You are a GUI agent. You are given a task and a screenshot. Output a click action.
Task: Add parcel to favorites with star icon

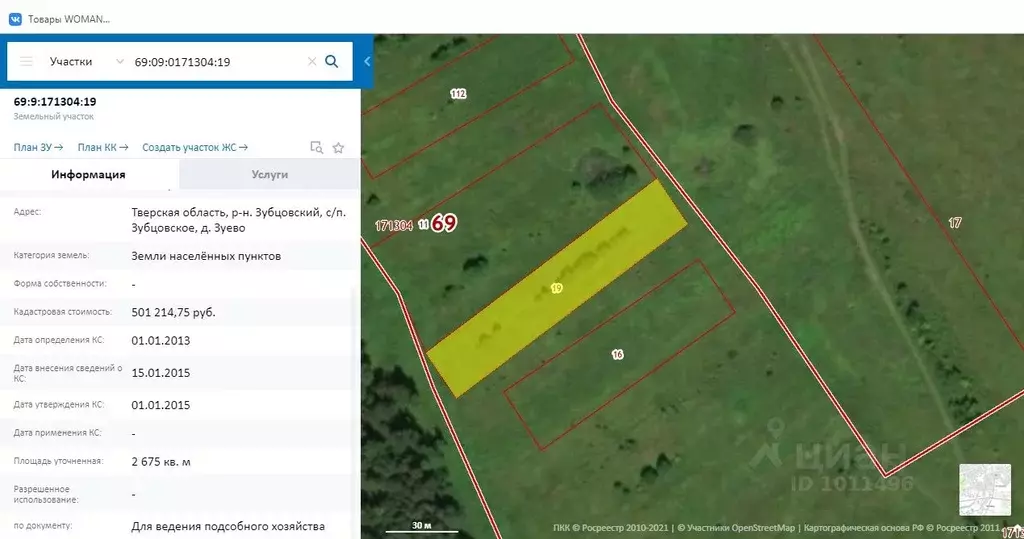tap(338, 148)
